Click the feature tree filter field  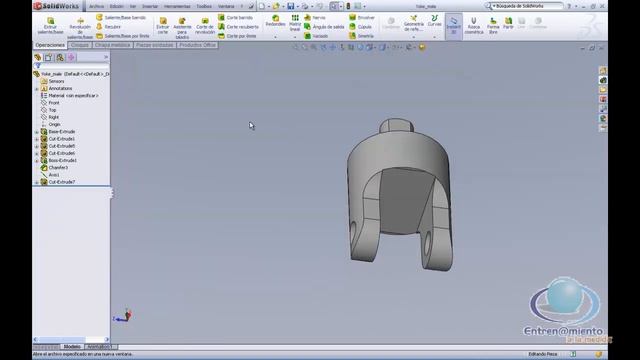point(72,66)
